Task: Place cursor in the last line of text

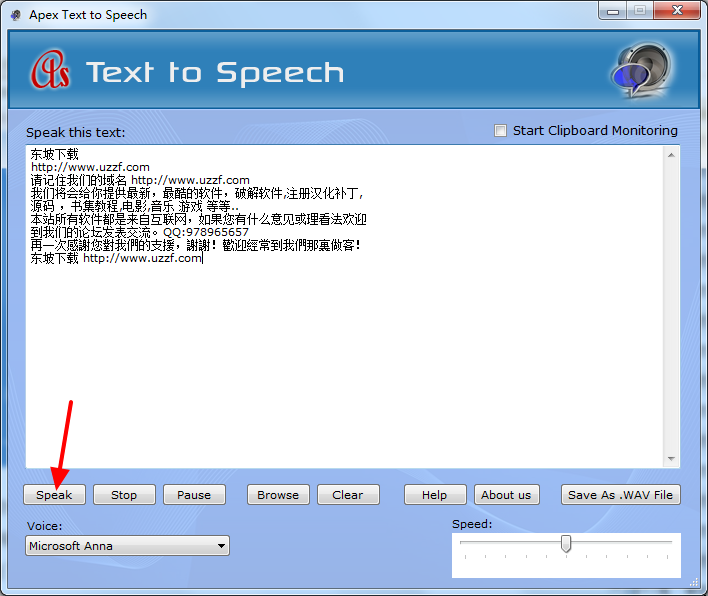Action: (116, 258)
